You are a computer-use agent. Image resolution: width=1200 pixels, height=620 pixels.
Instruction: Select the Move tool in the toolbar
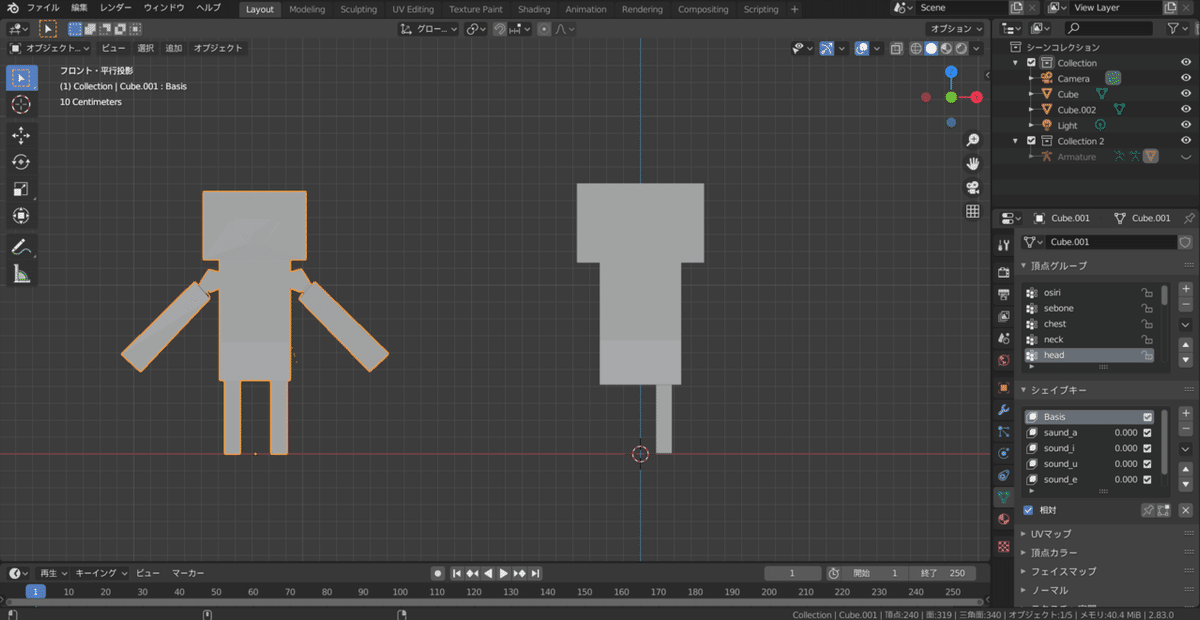click(21, 135)
